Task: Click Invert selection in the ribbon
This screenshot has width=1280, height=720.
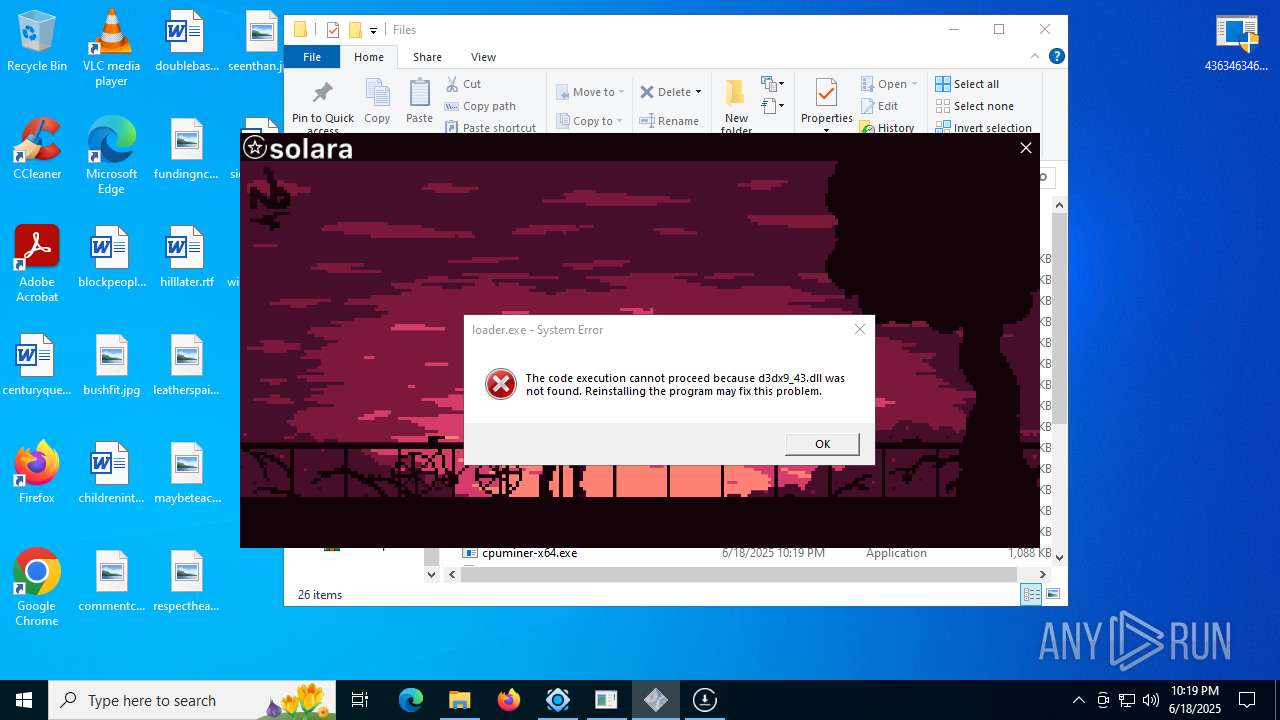Action: coord(984,128)
